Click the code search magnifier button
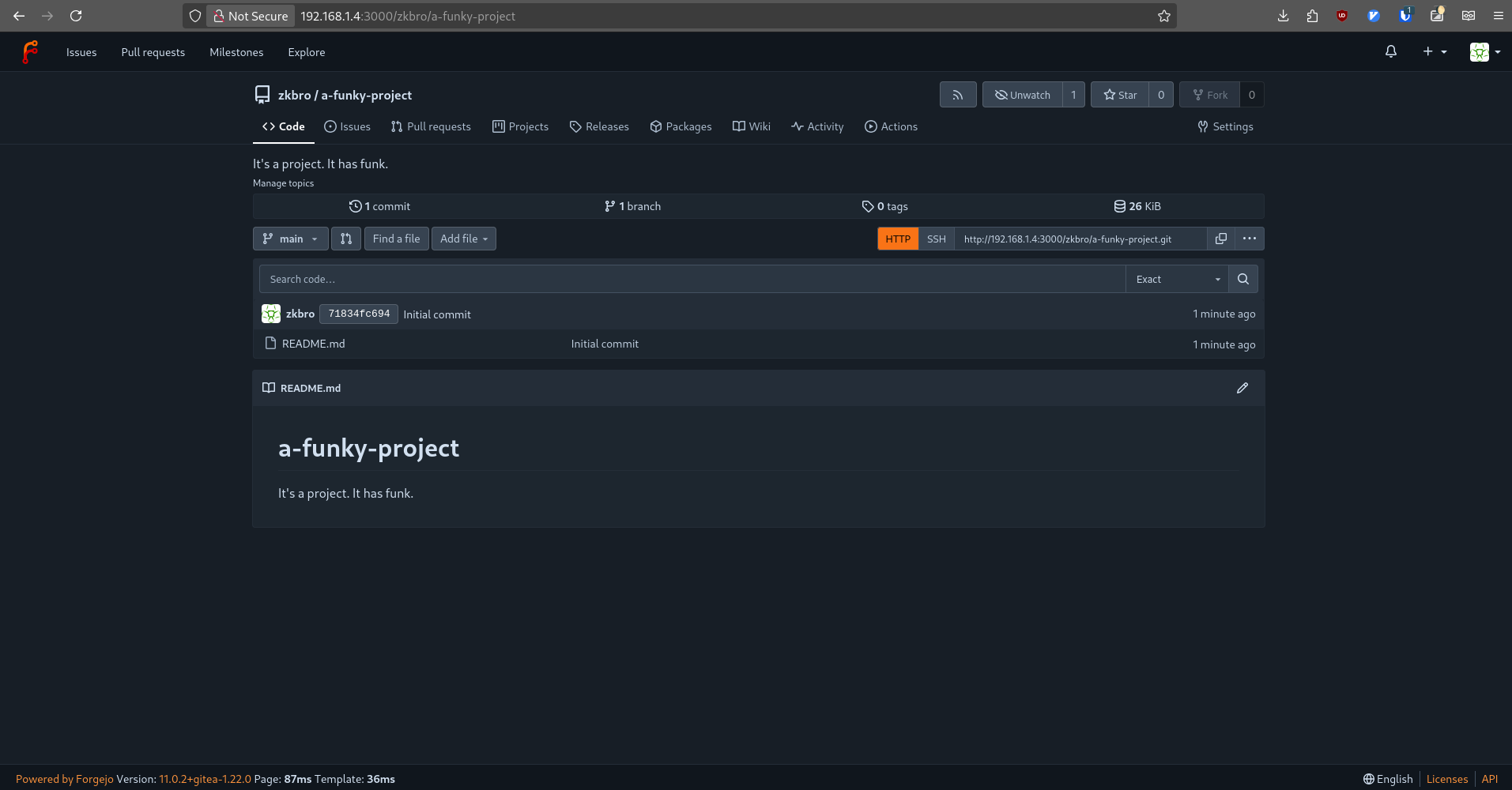Viewport: 1512px width, 790px height. [x=1242, y=279]
